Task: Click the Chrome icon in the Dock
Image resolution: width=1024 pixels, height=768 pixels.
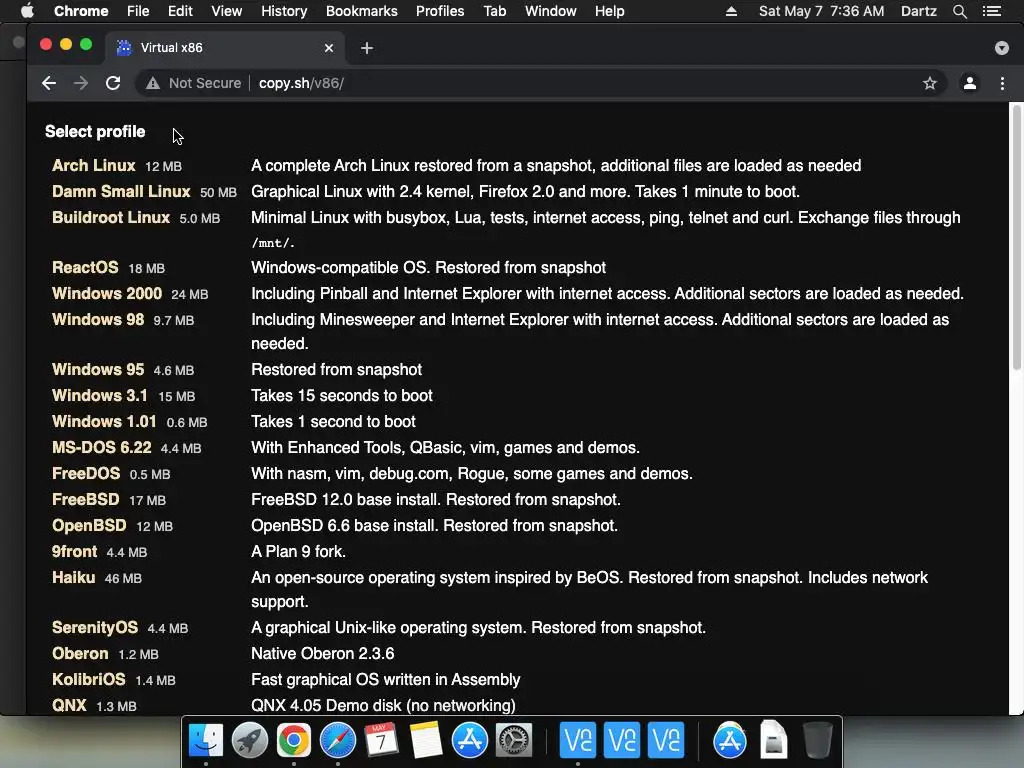Action: coord(294,741)
